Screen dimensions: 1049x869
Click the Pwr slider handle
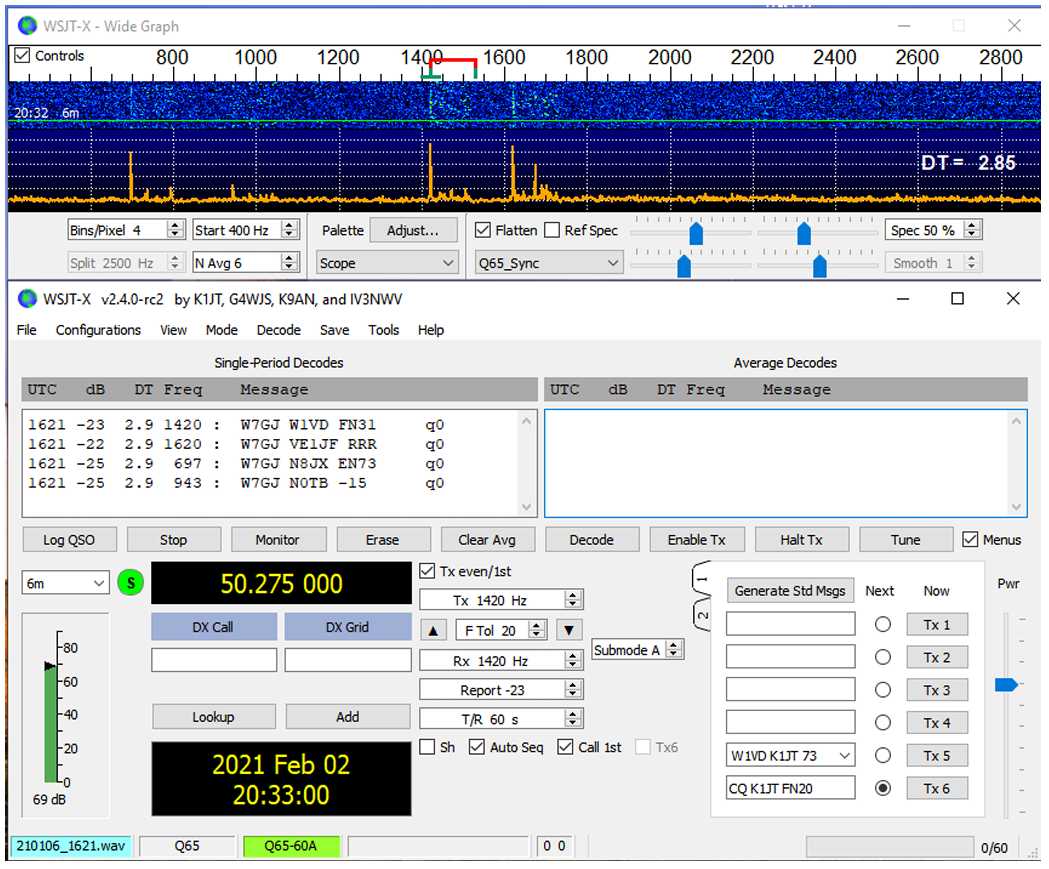pos(1006,684)
